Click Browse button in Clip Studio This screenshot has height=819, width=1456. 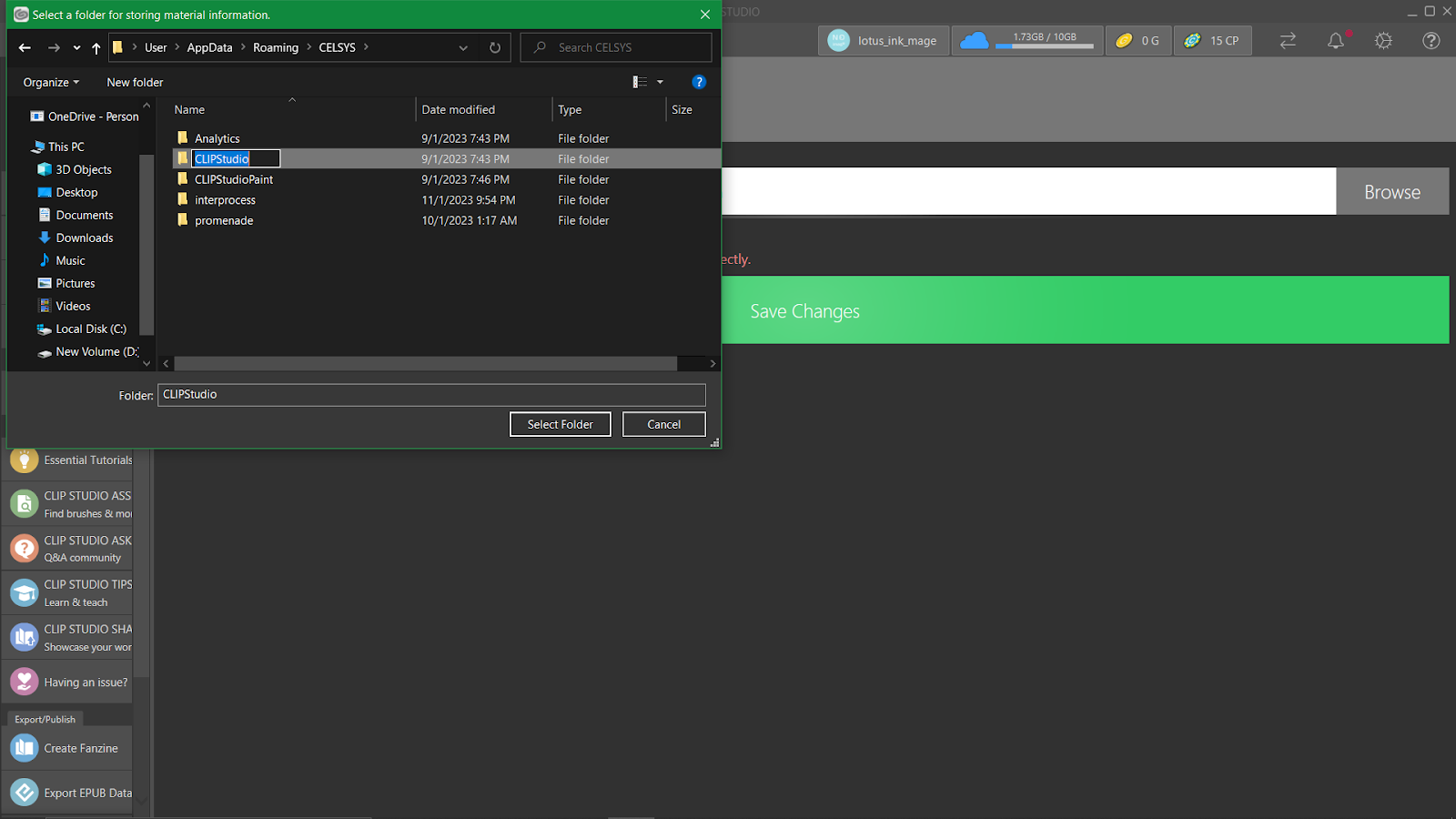coord(1392,192)
